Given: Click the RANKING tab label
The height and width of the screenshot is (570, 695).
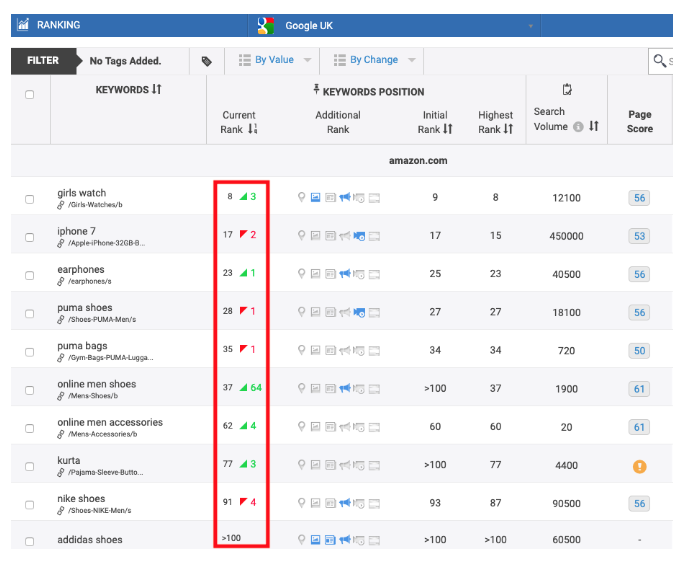Looking at the screenshot, I should click(x=59, y=25).
